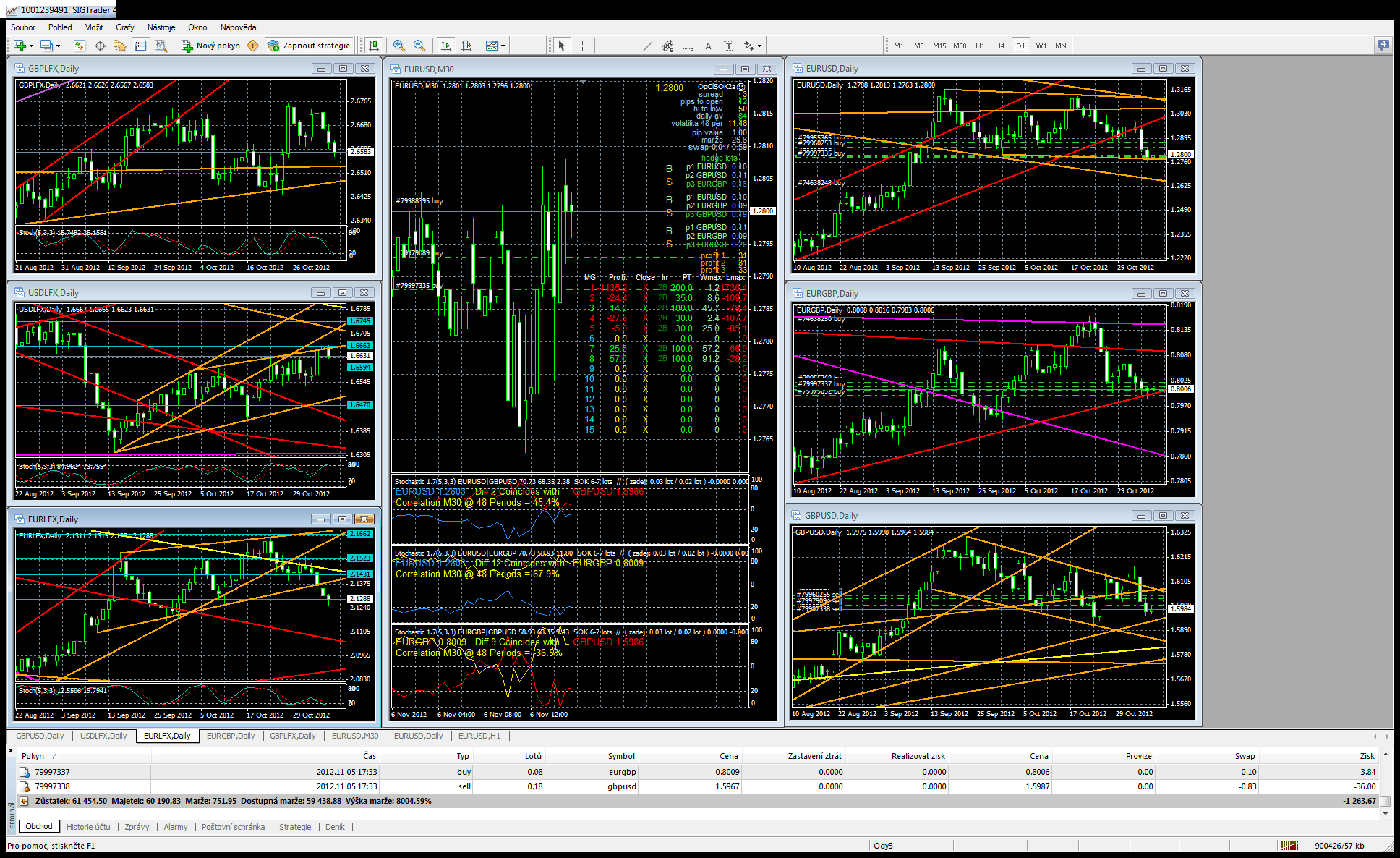Select the horizontal line tool
Viewport: 1400px width, 858px height.
click(x=627, y=46)
